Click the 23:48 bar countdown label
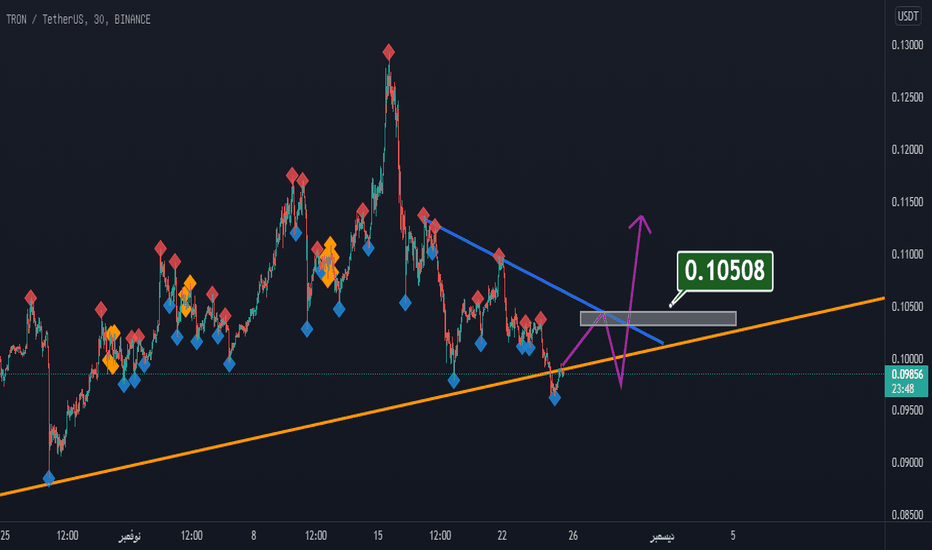 [x=902, y=389]
